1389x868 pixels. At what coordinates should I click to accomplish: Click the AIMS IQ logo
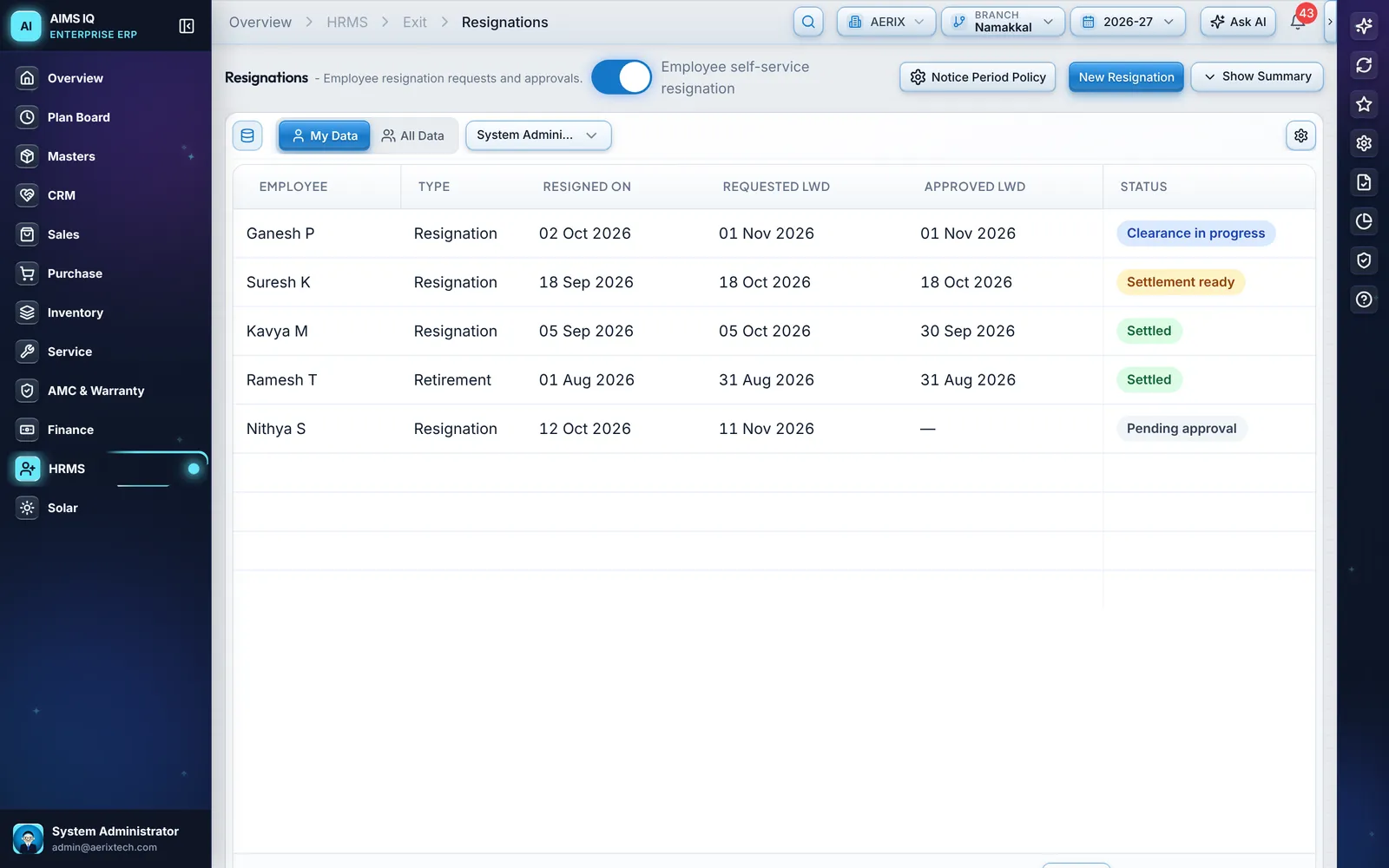26,26
